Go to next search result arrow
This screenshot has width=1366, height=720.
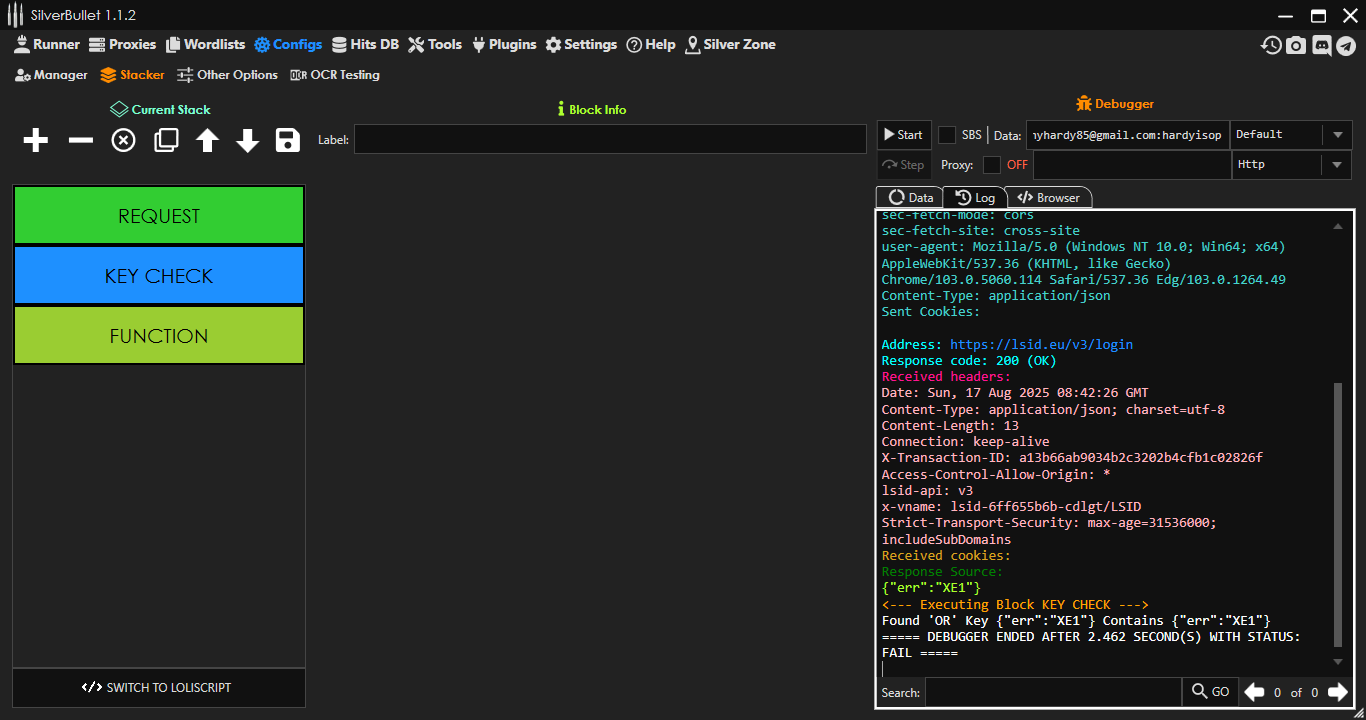[1337, 692]
